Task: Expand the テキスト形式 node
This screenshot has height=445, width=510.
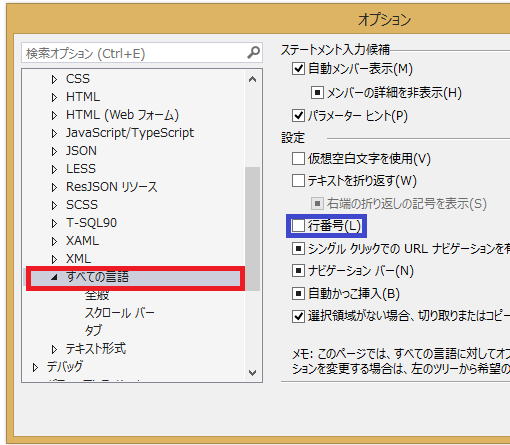Action: (54, 349)
